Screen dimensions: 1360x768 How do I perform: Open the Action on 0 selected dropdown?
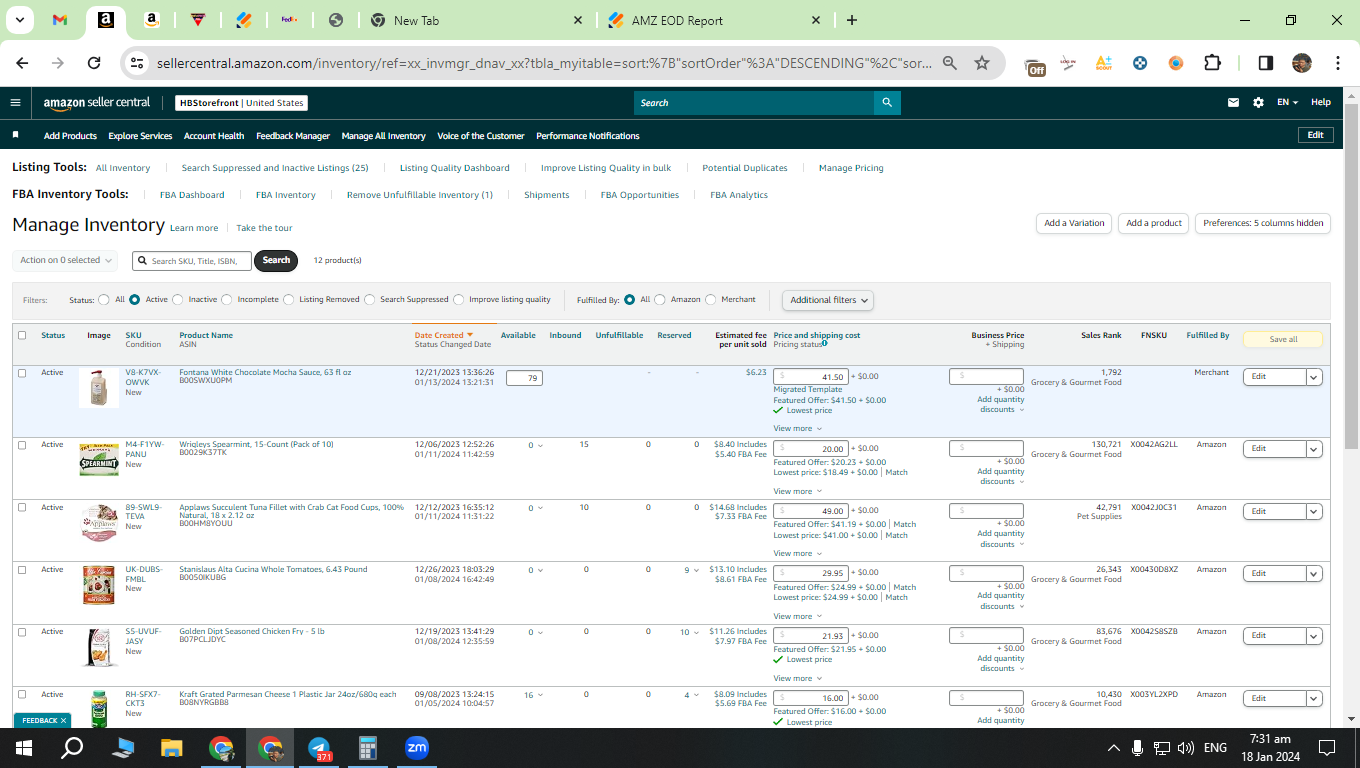pos(65,260)
